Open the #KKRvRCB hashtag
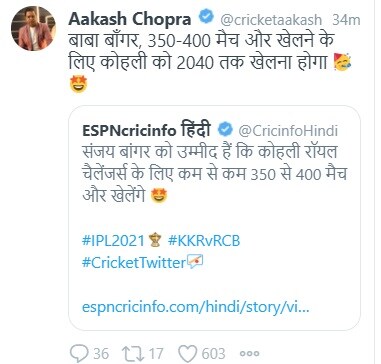Viewport: 381px width, 364px height. coord(204,240)
